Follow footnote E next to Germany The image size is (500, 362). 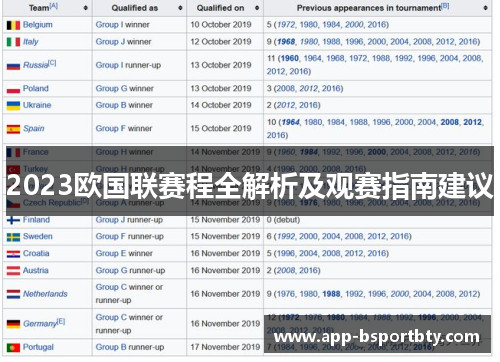tap(61, 321)
